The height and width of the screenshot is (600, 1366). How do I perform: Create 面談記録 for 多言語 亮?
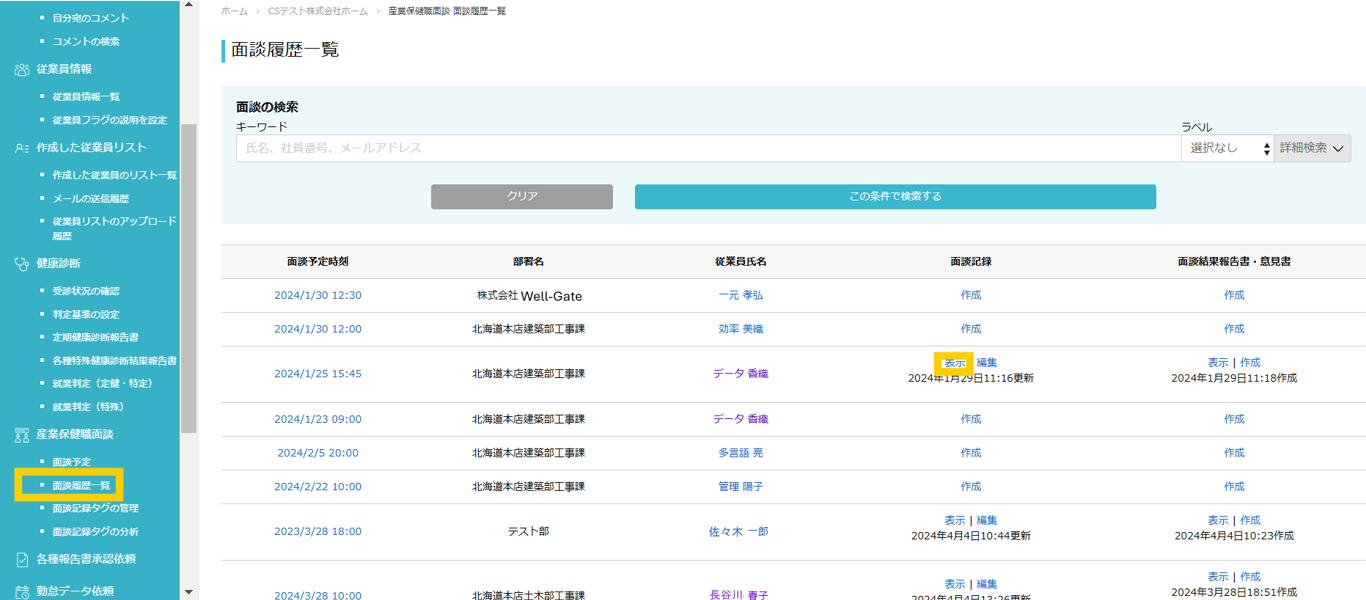coord(971,453)
